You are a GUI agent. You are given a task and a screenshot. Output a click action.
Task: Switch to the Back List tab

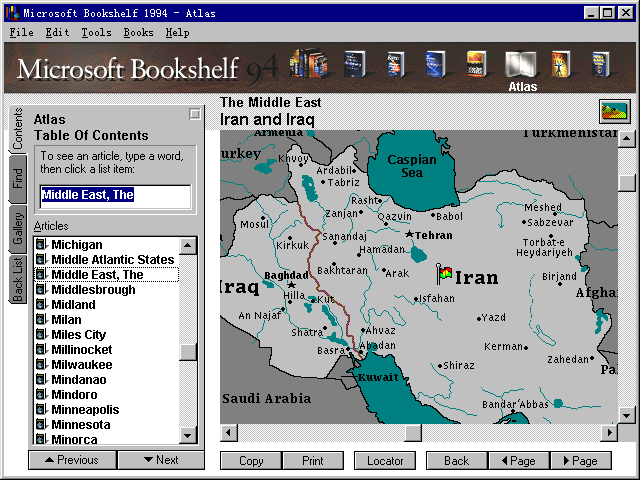[x=18, y=280]
